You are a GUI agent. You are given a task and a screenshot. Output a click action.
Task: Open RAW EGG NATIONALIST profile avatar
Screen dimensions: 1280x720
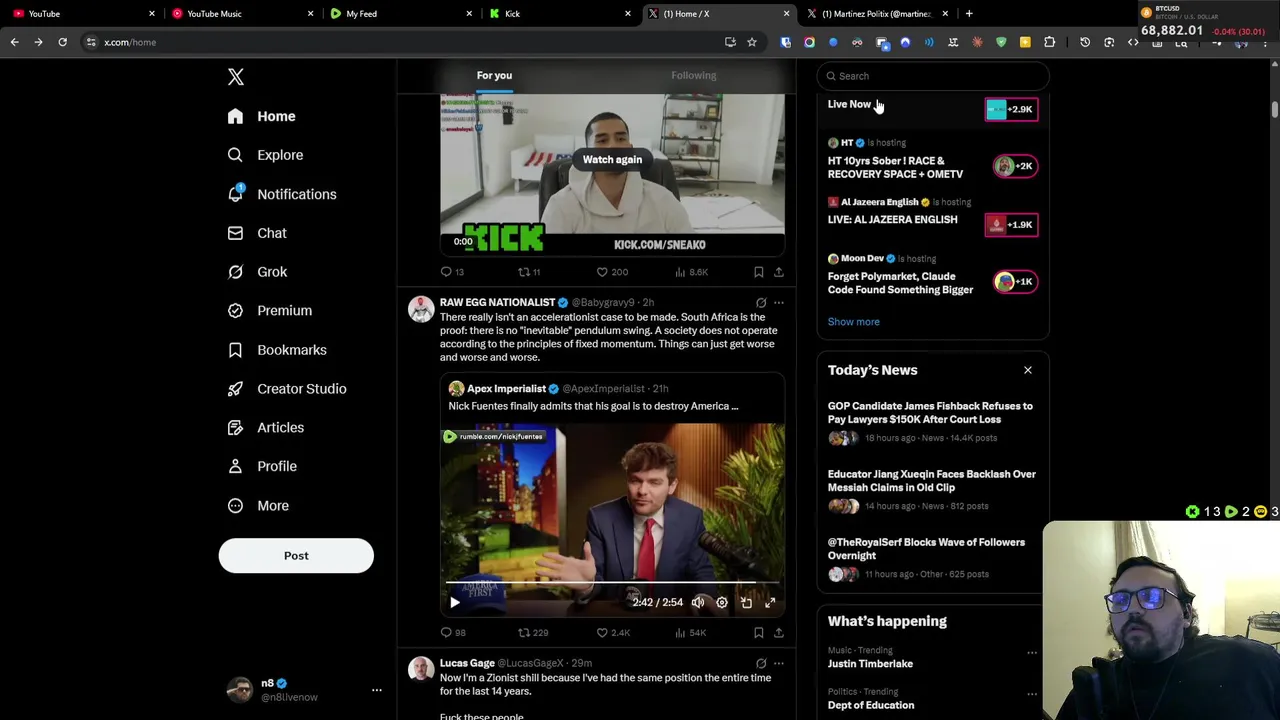tap(421, 309)
